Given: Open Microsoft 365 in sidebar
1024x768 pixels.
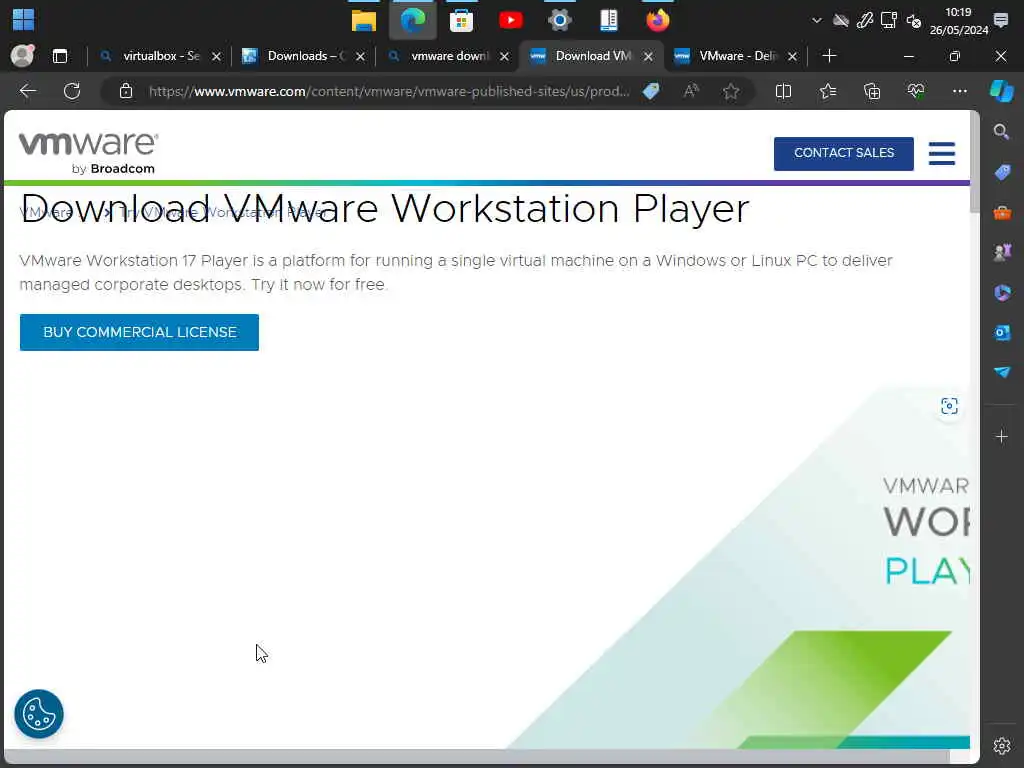Looking at the screenshot, I should click(1002, 293).
